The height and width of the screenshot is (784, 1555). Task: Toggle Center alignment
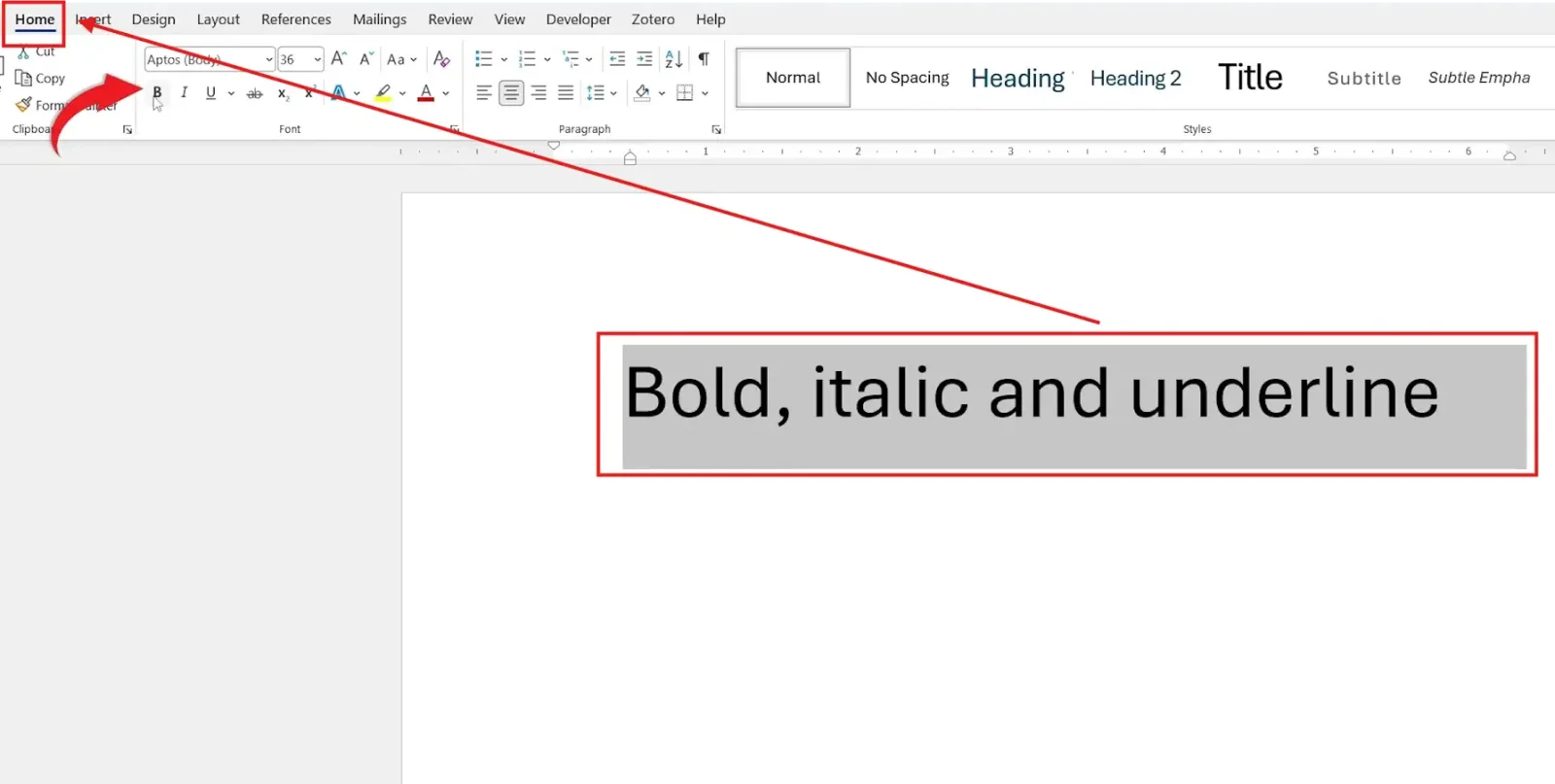click(x=511, y=93)
